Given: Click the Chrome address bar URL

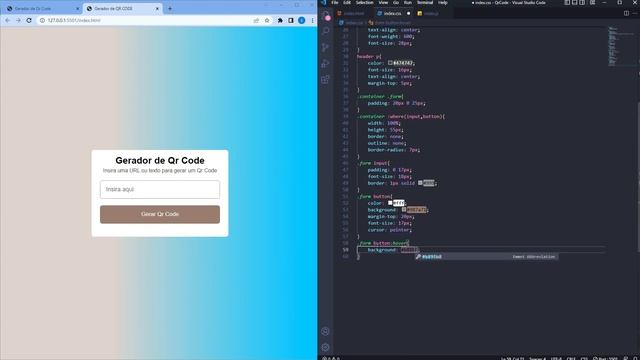Looking at the screenshot, I should (x=74, y=20).
